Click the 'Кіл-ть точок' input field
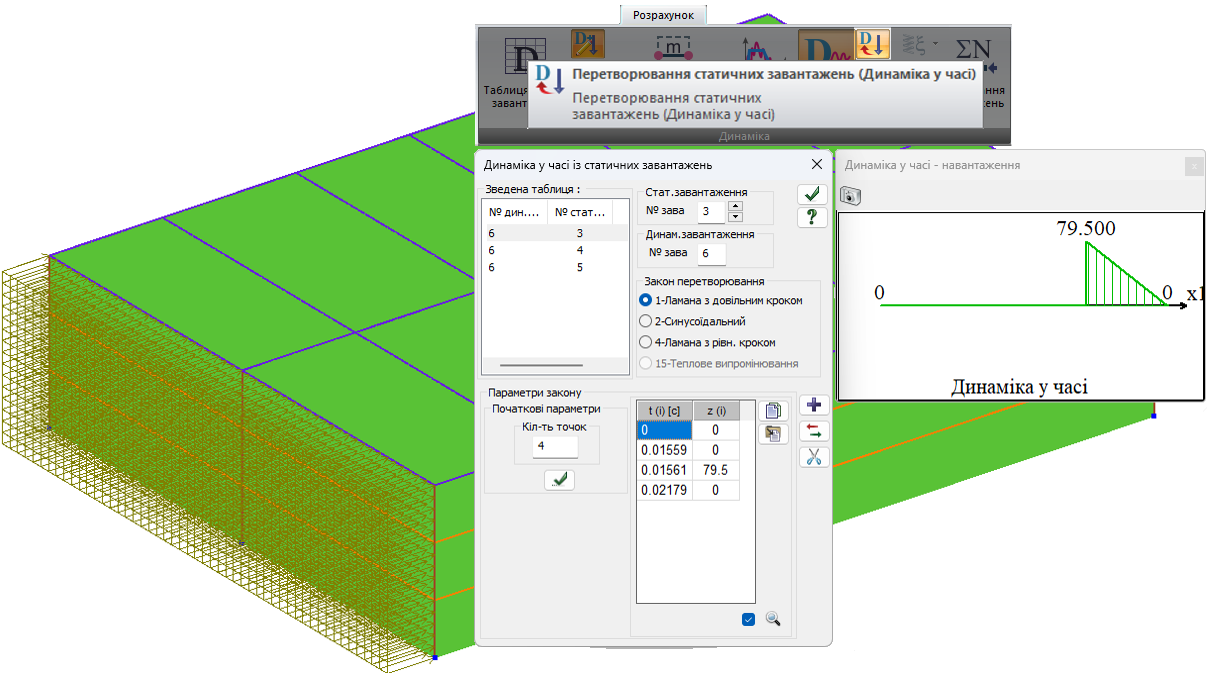 [547, 446]
